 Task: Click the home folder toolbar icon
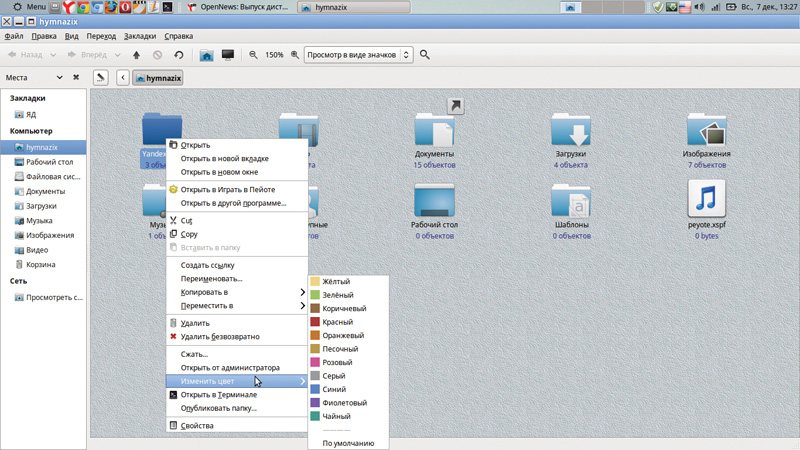pos(206,55)
